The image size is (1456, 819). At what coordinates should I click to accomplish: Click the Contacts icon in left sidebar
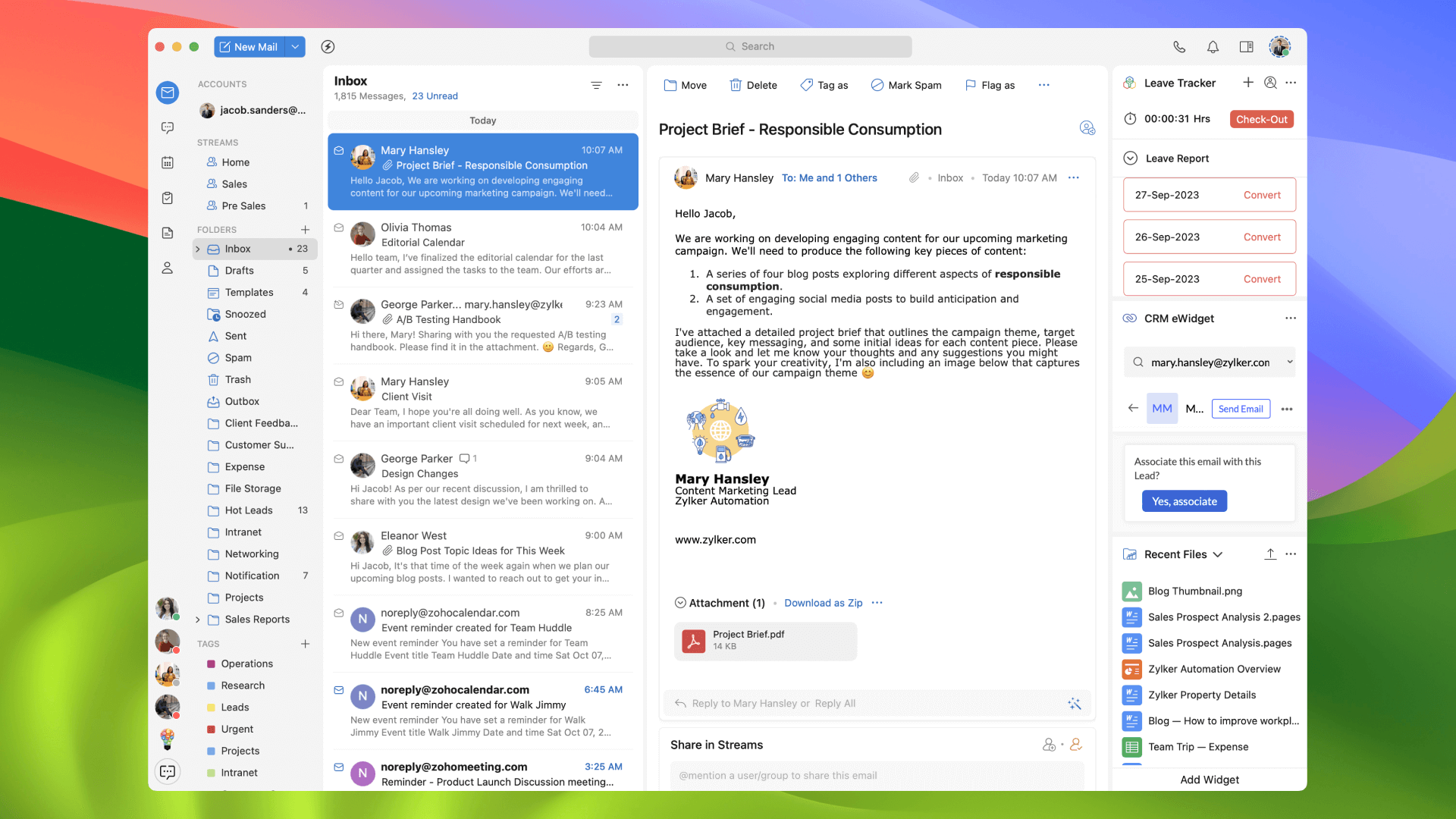point(168,268)
